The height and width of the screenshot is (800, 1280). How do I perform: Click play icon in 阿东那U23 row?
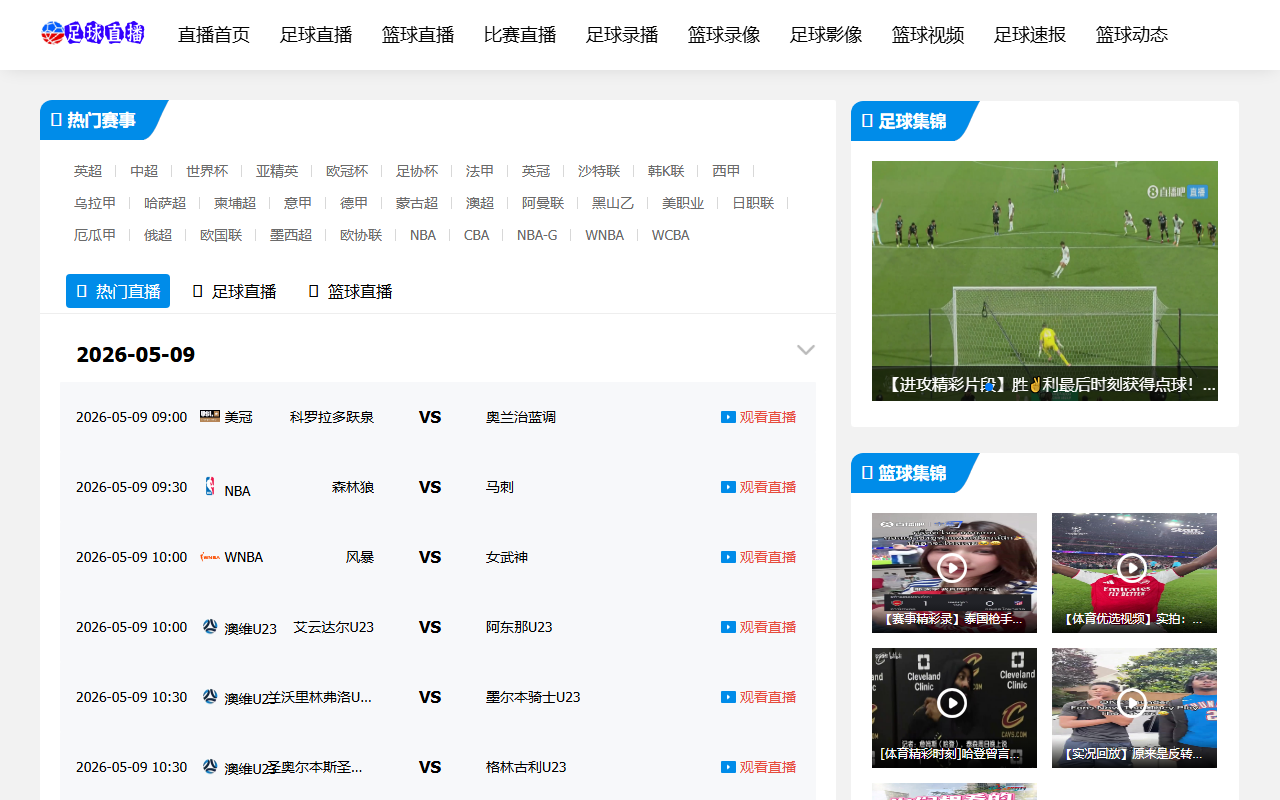728,627
